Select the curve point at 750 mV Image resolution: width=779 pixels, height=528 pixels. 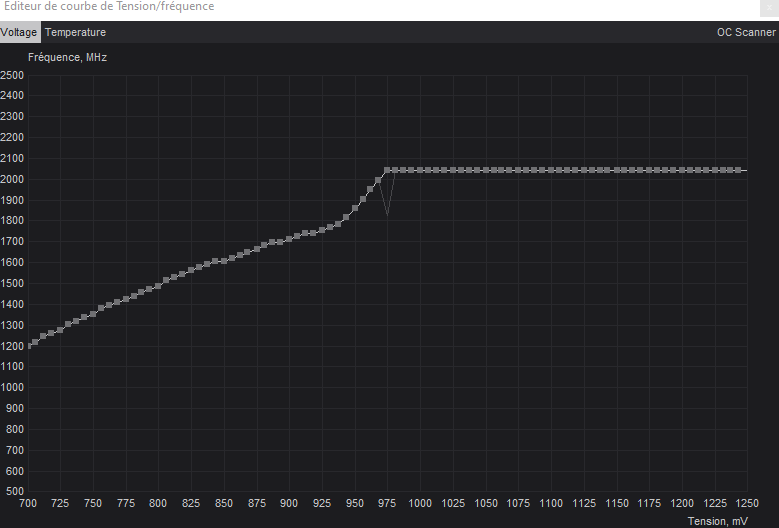click(x=93, y=314)
